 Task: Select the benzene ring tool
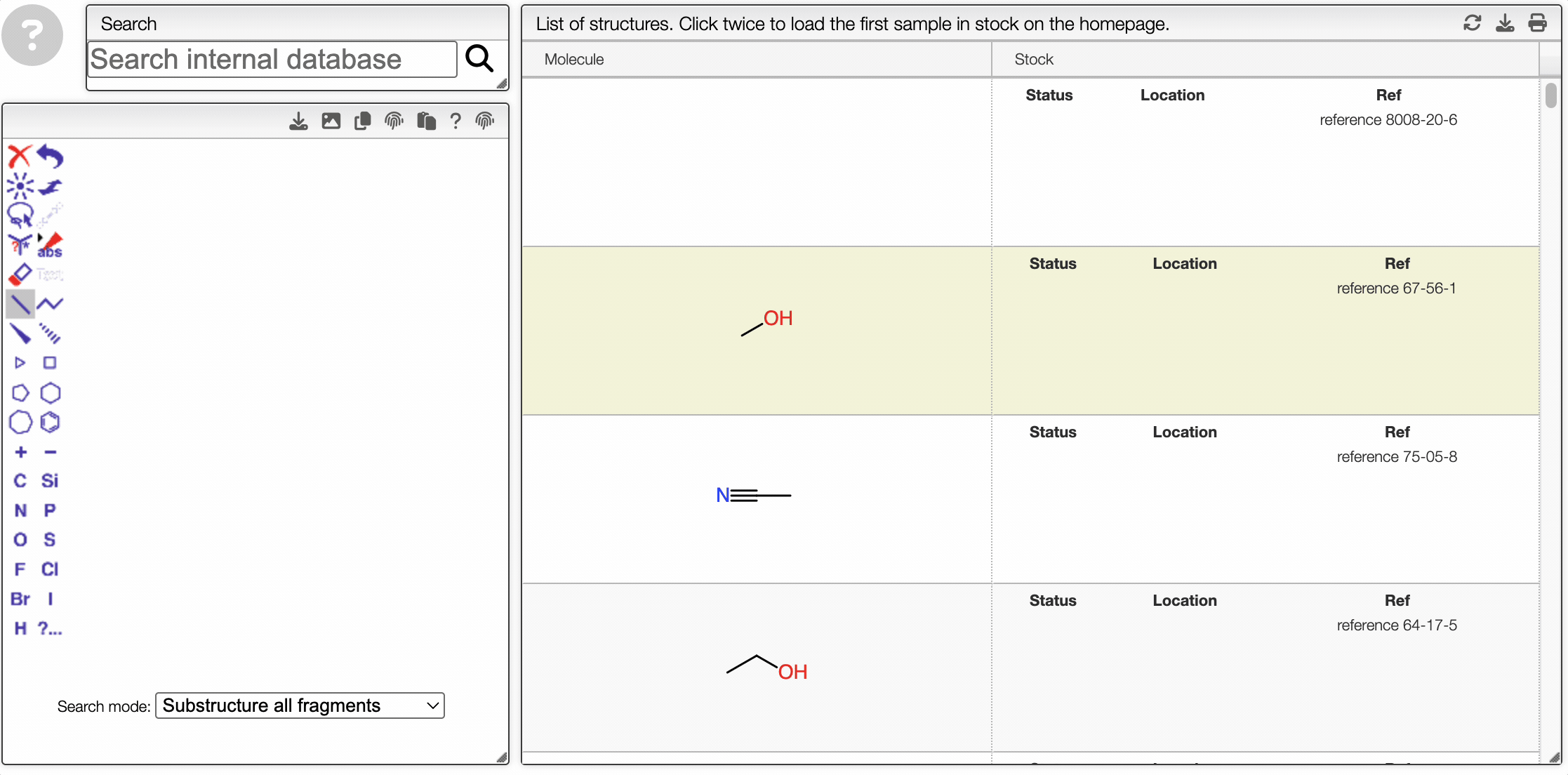tap(50, 422)
